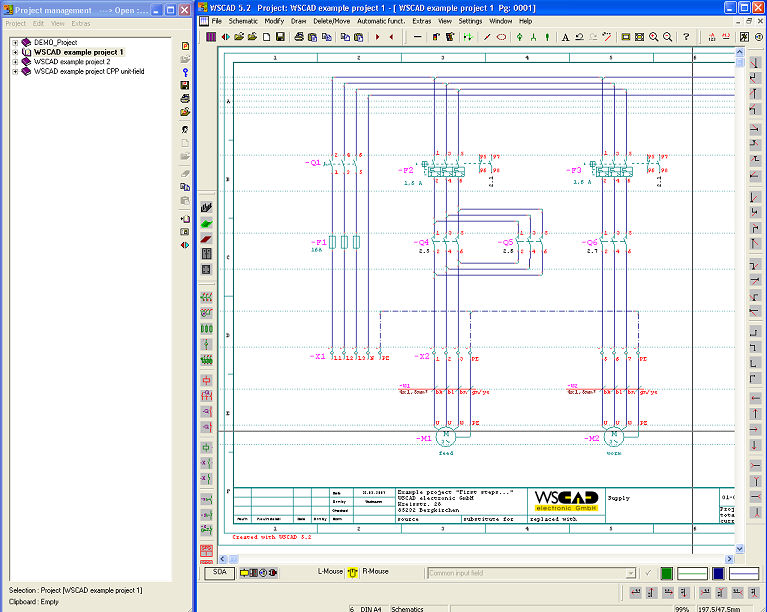The image size is (767, 612).
Task: Click 'Schematics' in the status bar
Action: pyautogui.click(x=407, y=609)
